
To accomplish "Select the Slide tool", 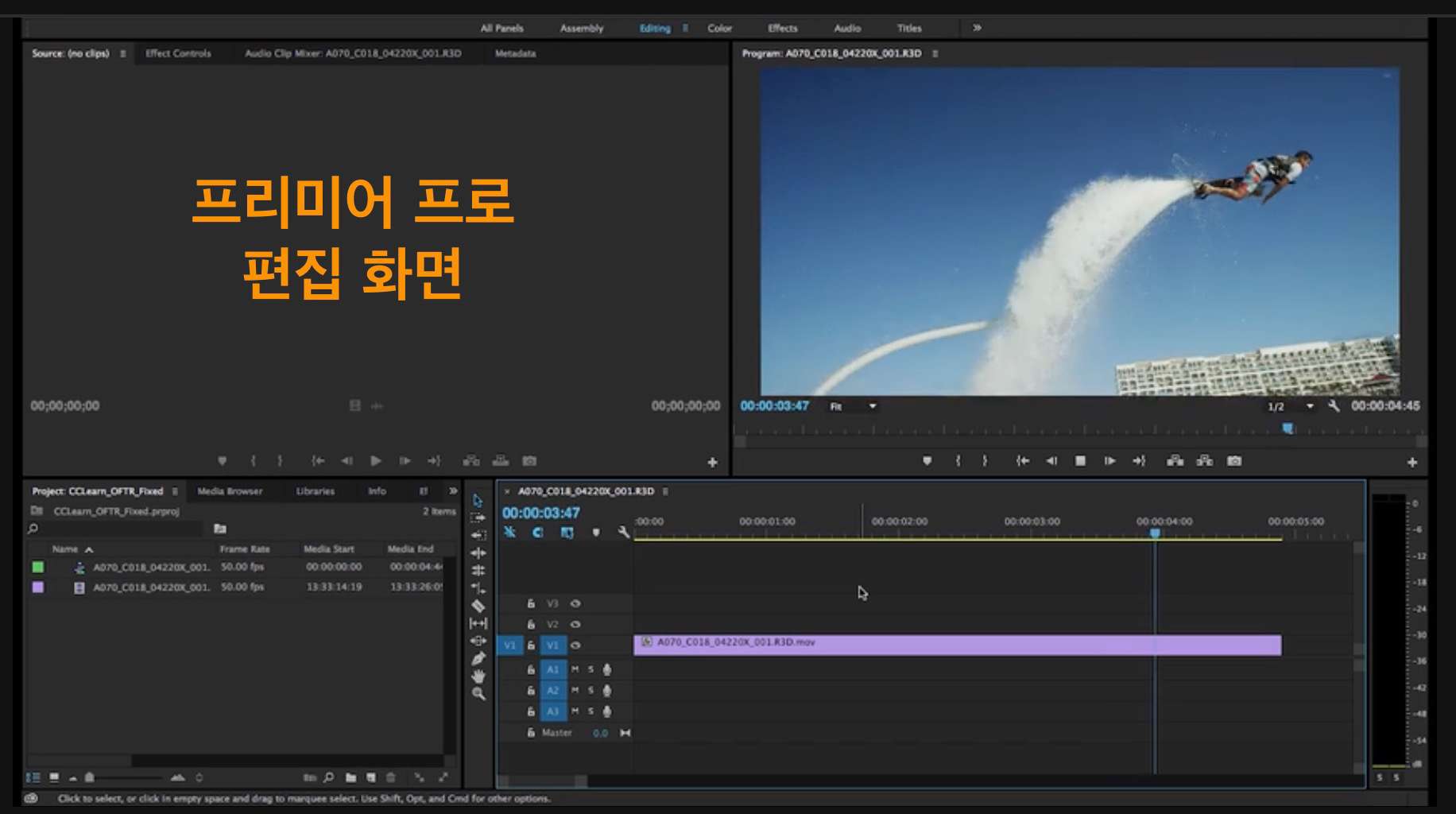I will pyautogui.click(x=478, y=641).
